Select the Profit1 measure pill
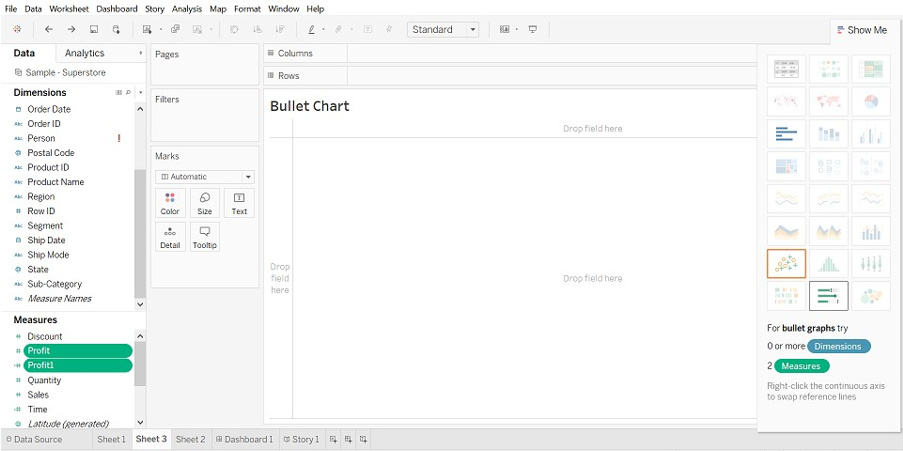The height and width of the screenshot is (451, 903). tap(78, 365)
